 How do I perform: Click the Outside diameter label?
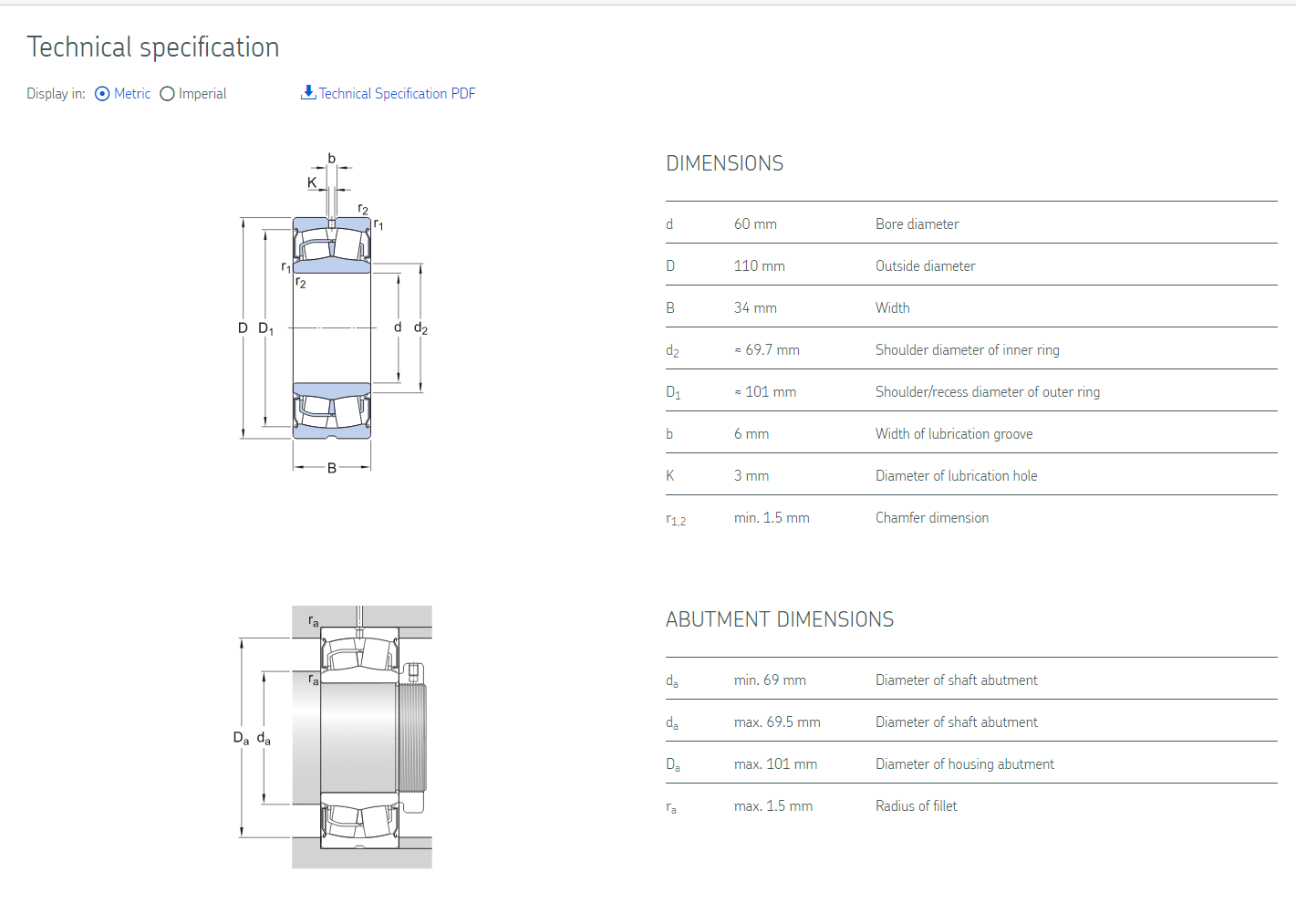point(925,266)
